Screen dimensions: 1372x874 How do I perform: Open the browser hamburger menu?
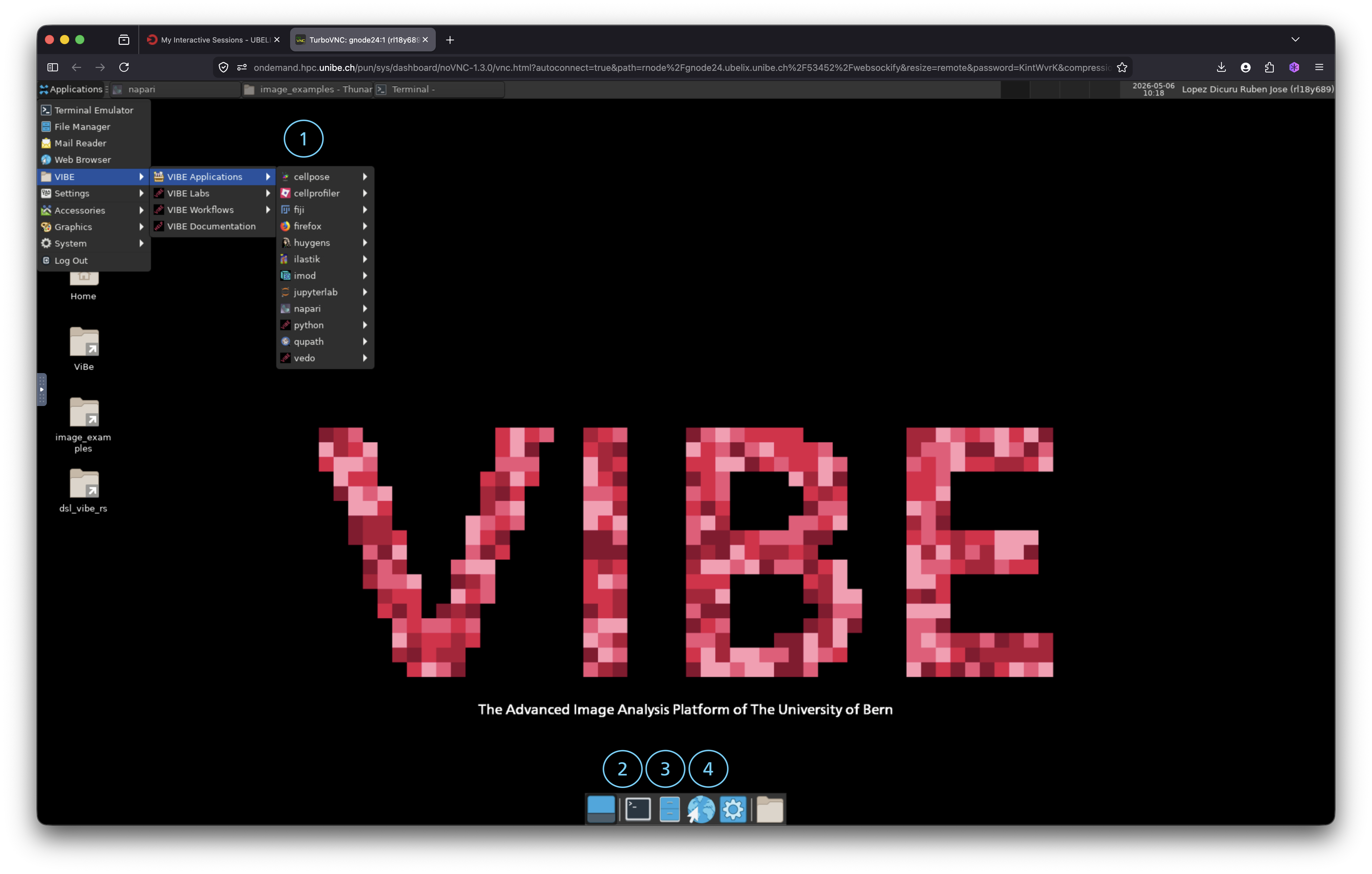click(x=1319, y=67)
